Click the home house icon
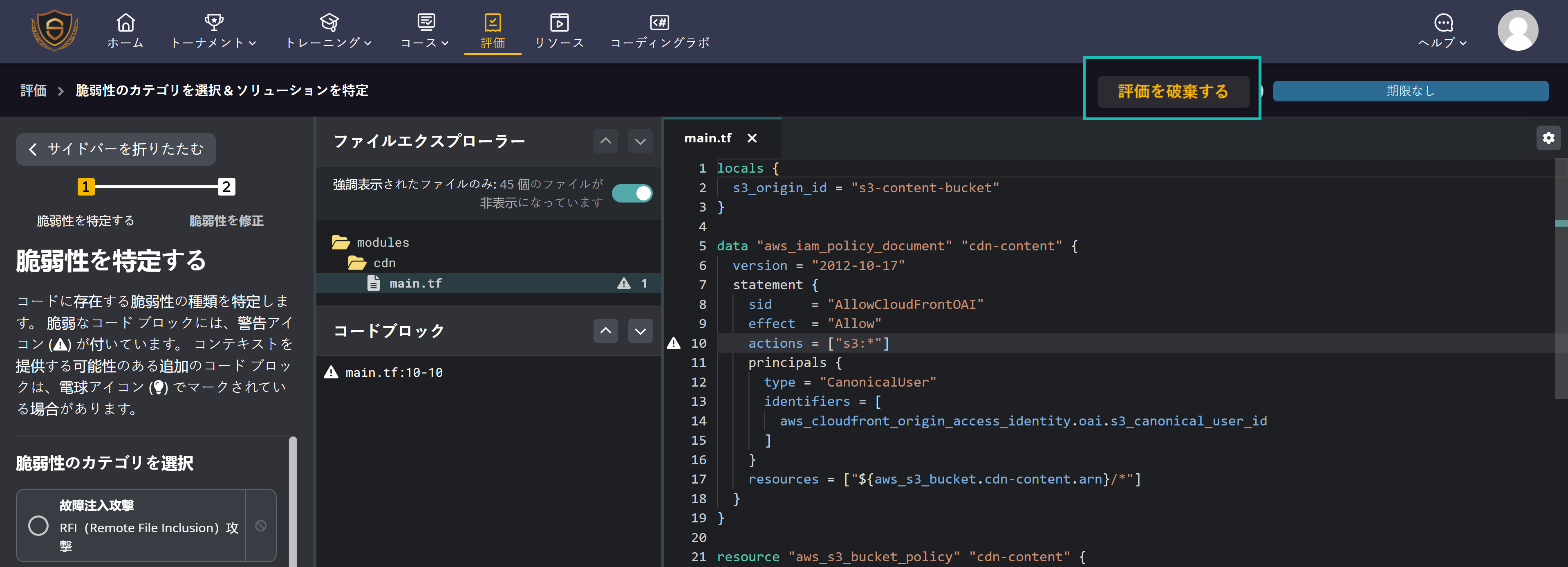This screenshot has height=567, width=1568. click(125, 22)
